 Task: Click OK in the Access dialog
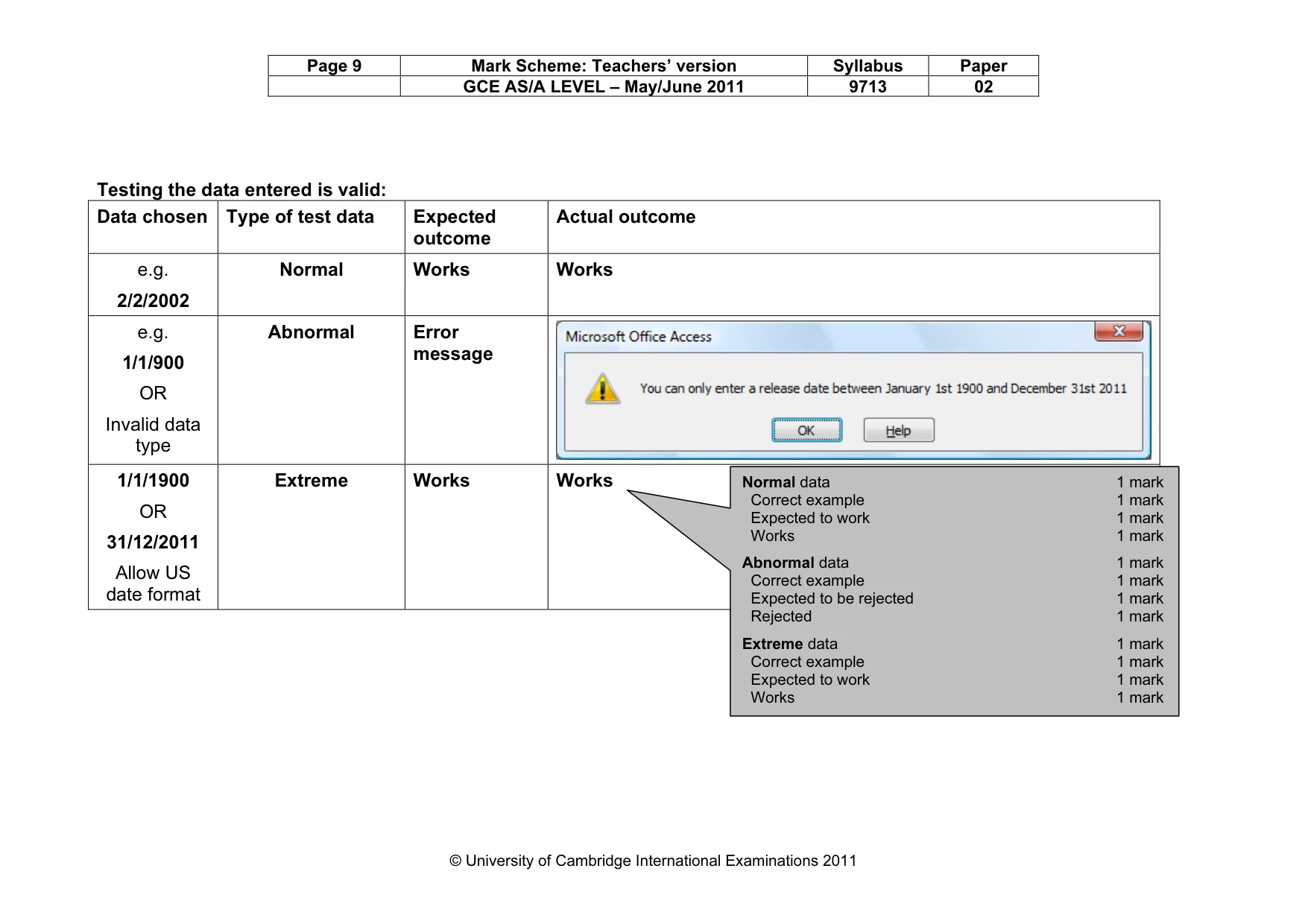coord(806,430)
